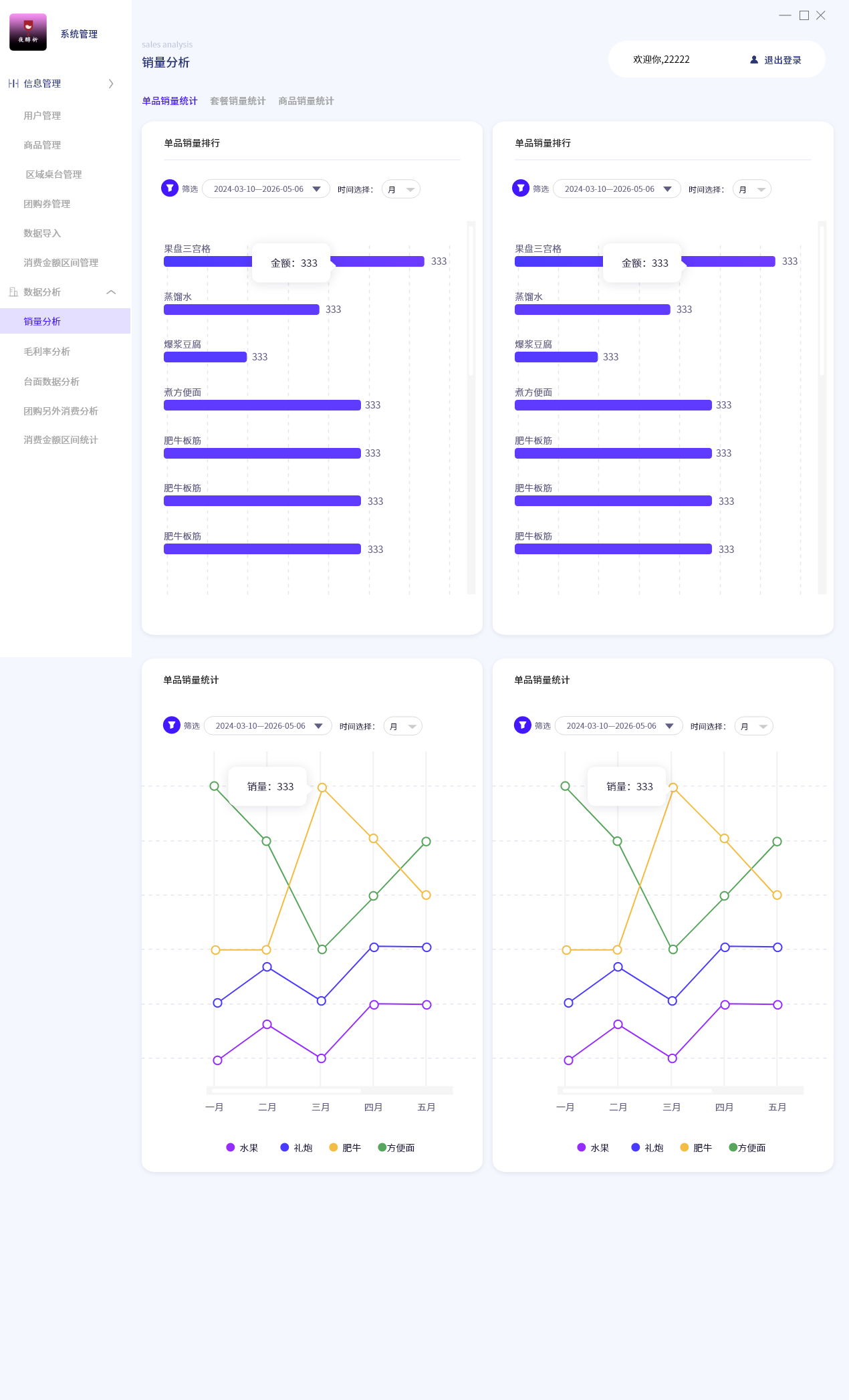Click the 信息管理 sidebar icon
Screen dimensions: 849x1400
[13, 84]
